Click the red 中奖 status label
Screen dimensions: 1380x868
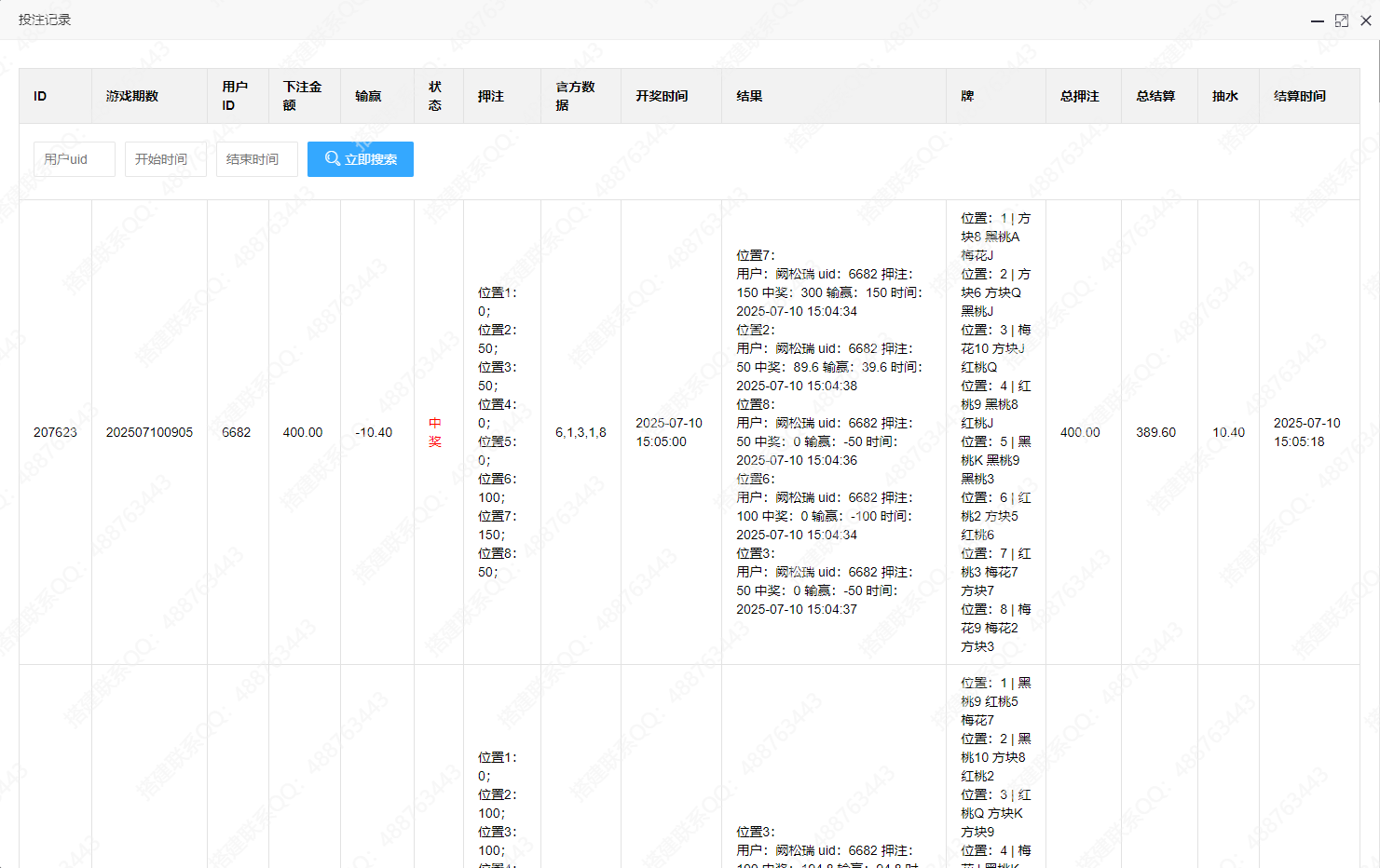pos(434,432)
